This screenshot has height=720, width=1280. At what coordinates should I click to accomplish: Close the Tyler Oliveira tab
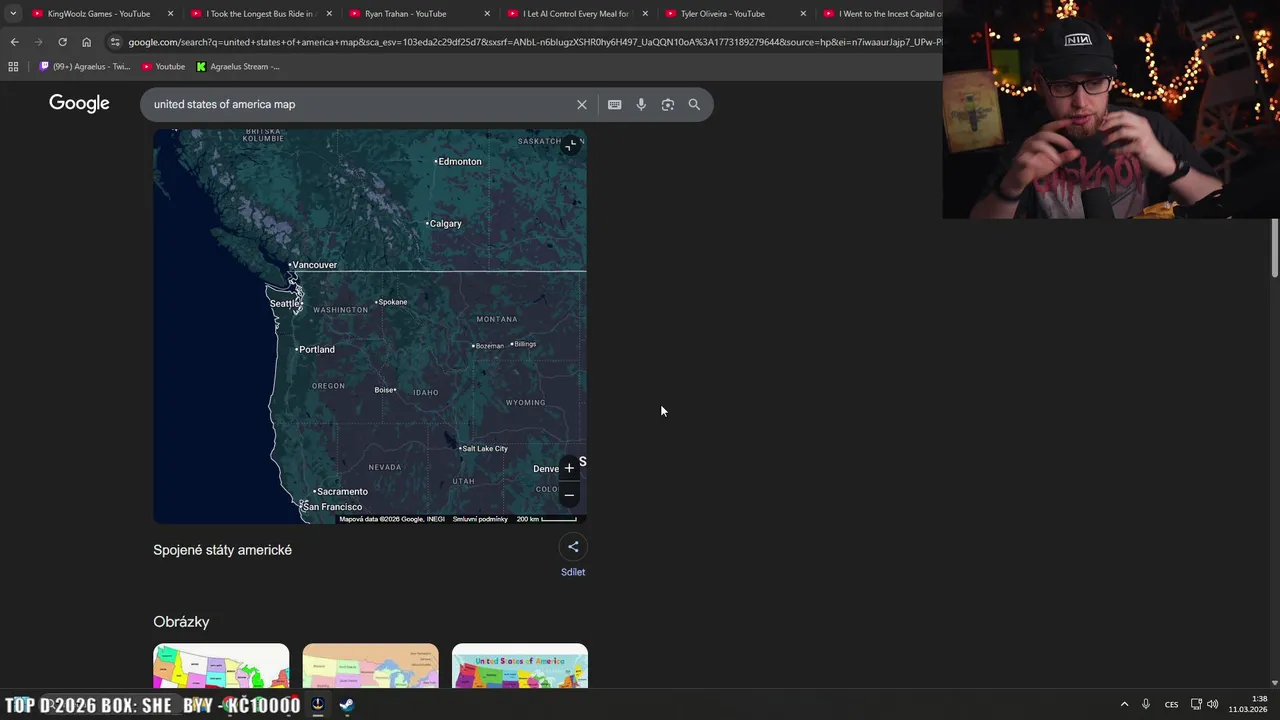click(x=803, y=14)
